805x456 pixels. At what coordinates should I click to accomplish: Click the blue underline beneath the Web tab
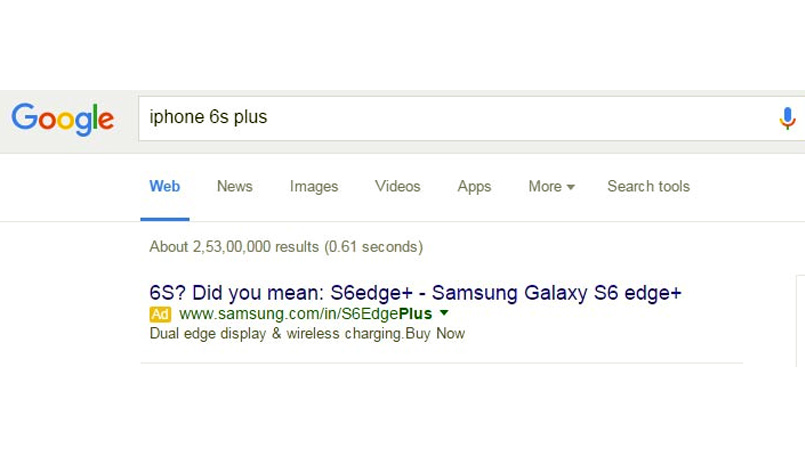165,219
